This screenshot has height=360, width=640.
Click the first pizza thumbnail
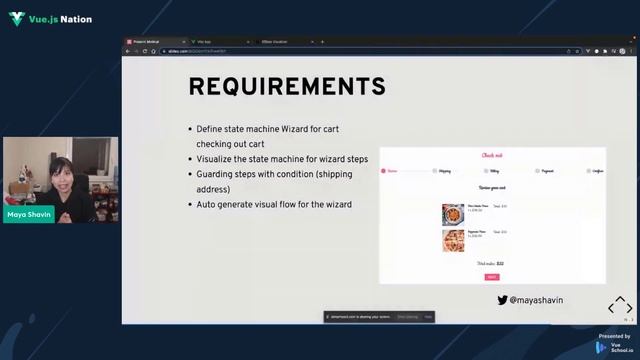[453, 215]
